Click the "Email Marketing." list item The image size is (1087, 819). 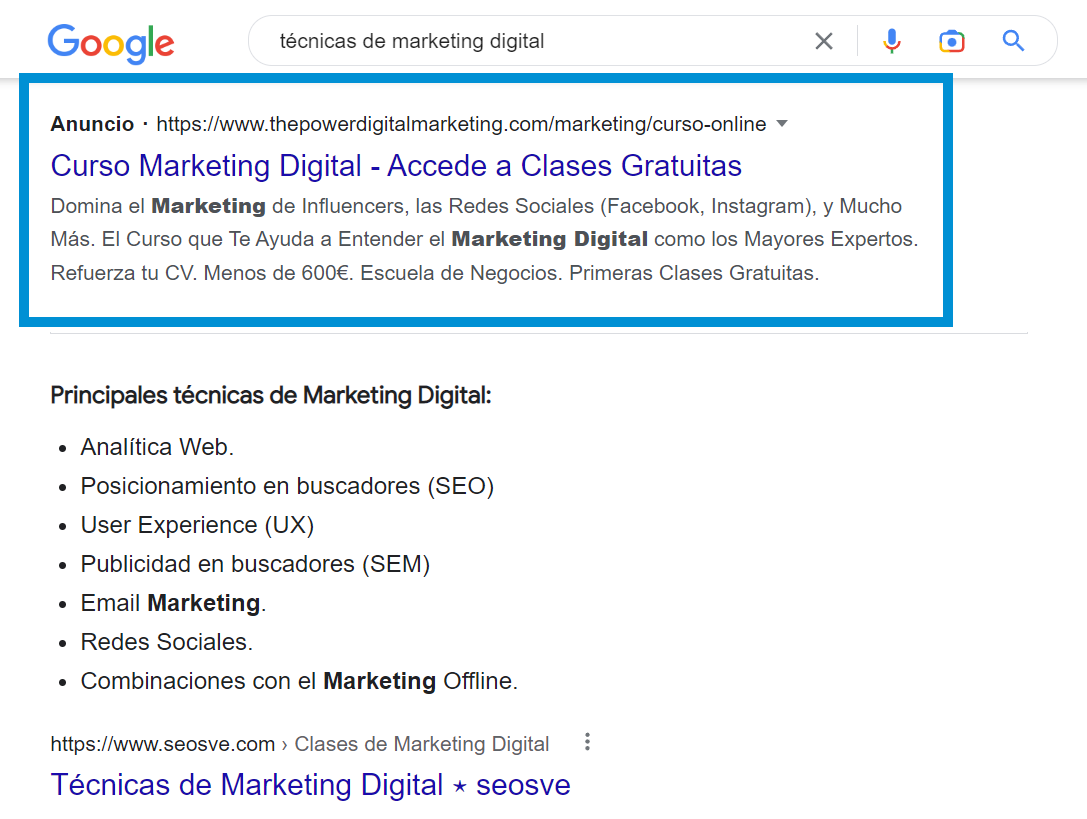click(173, 603)
